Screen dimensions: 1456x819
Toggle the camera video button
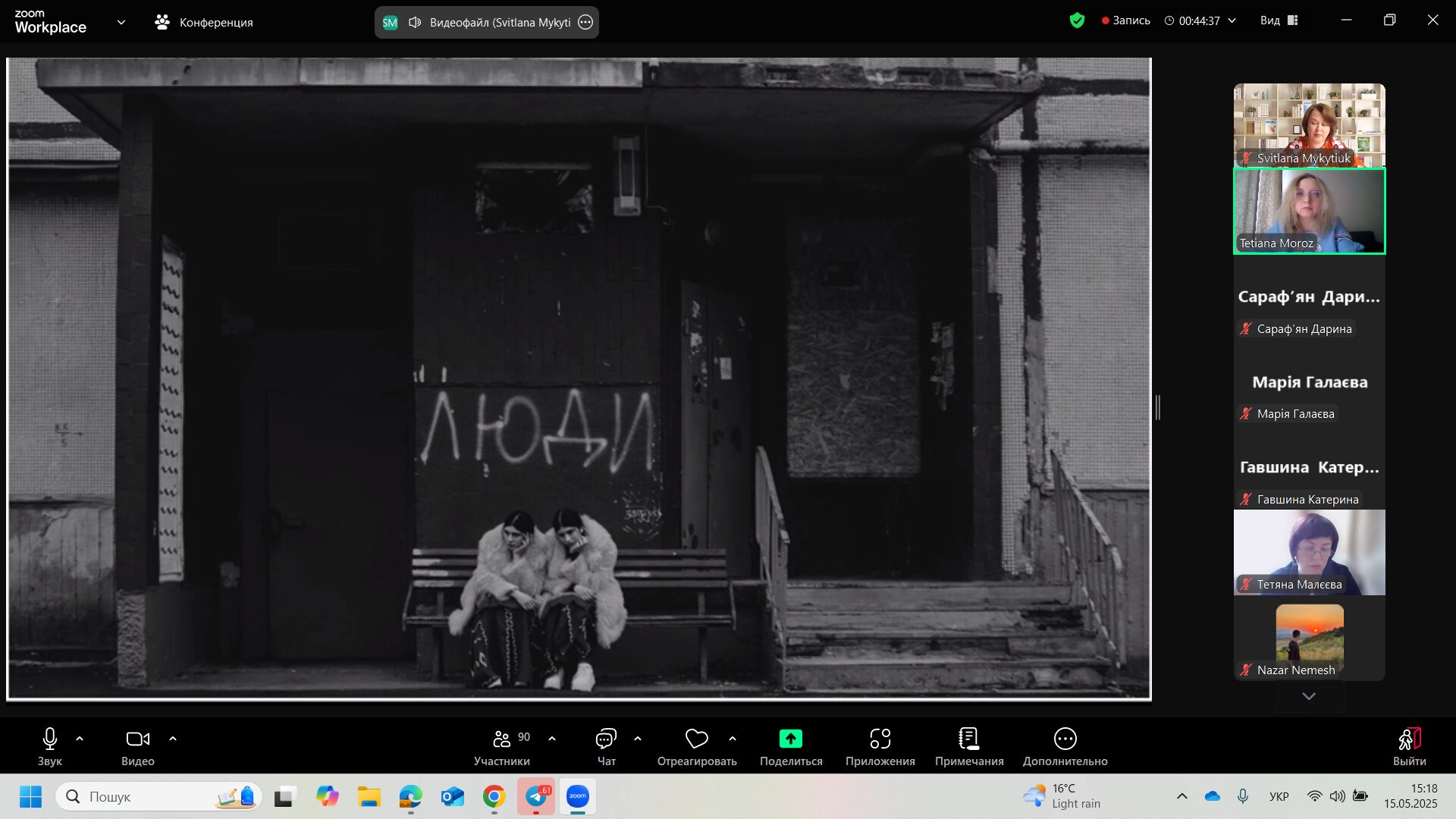pyautogui.click(x=137, y=739)
